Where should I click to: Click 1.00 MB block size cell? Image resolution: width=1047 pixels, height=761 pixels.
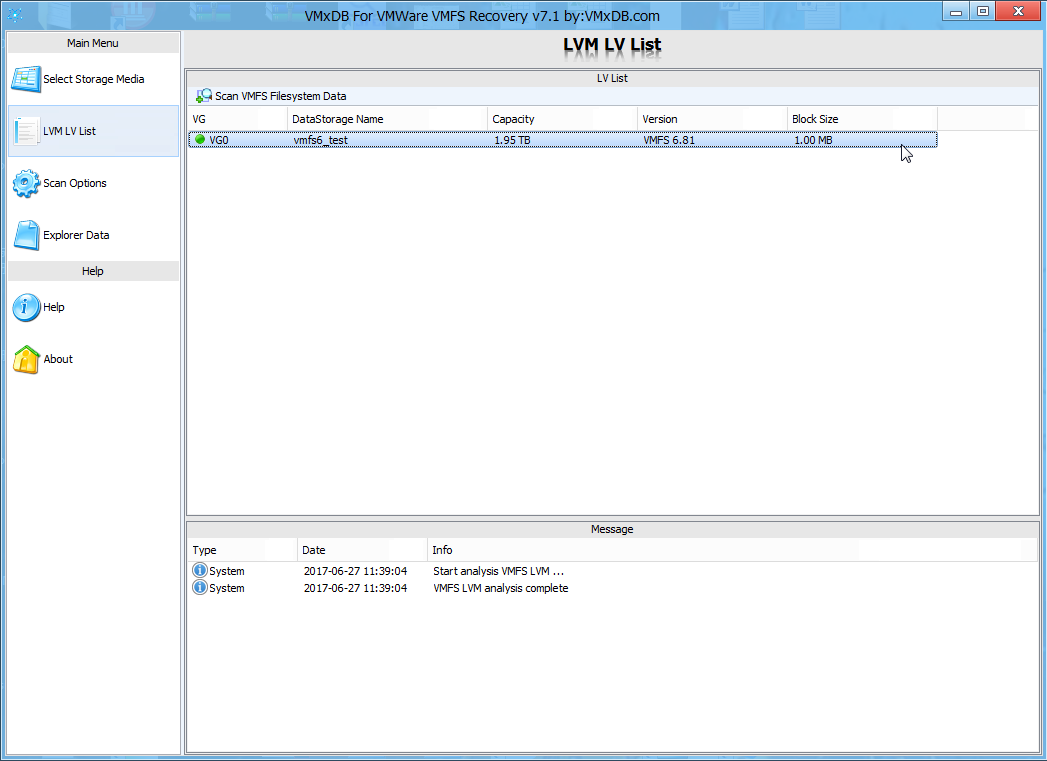(813, 140)
